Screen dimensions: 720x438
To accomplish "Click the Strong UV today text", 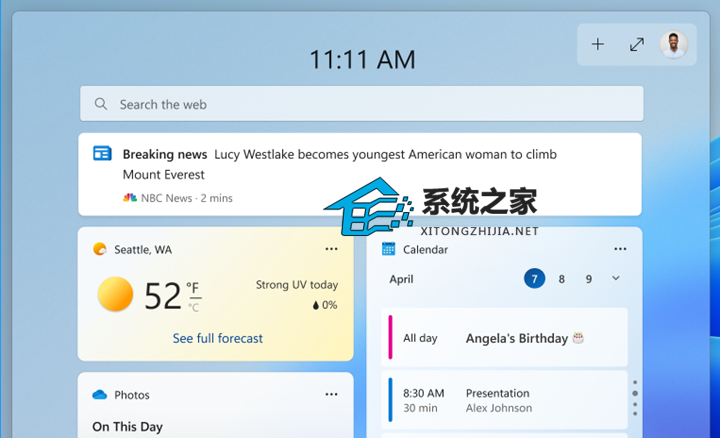I will [297, 285].
